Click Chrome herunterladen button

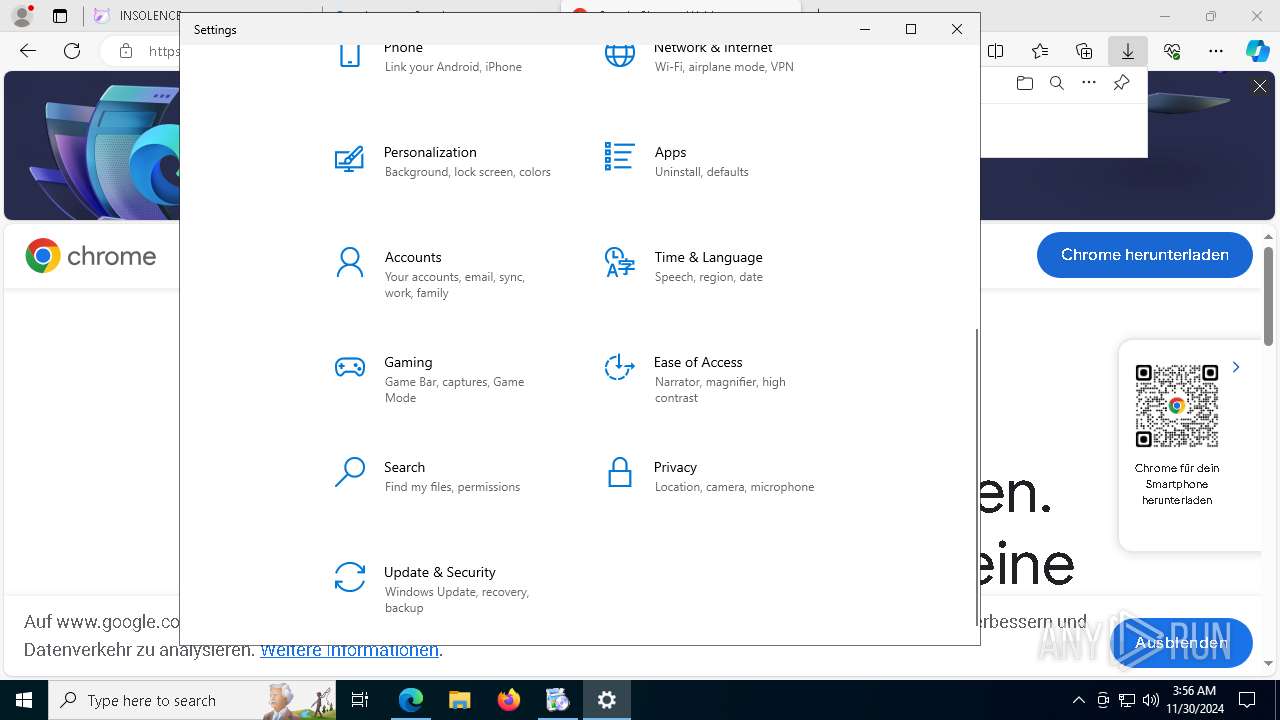[x=1144, y=255]
